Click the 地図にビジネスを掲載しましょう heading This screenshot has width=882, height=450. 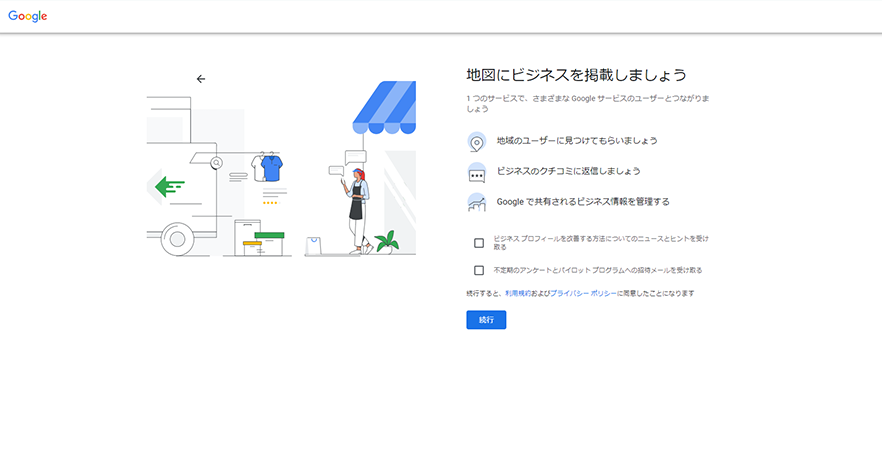pos(576,75)
